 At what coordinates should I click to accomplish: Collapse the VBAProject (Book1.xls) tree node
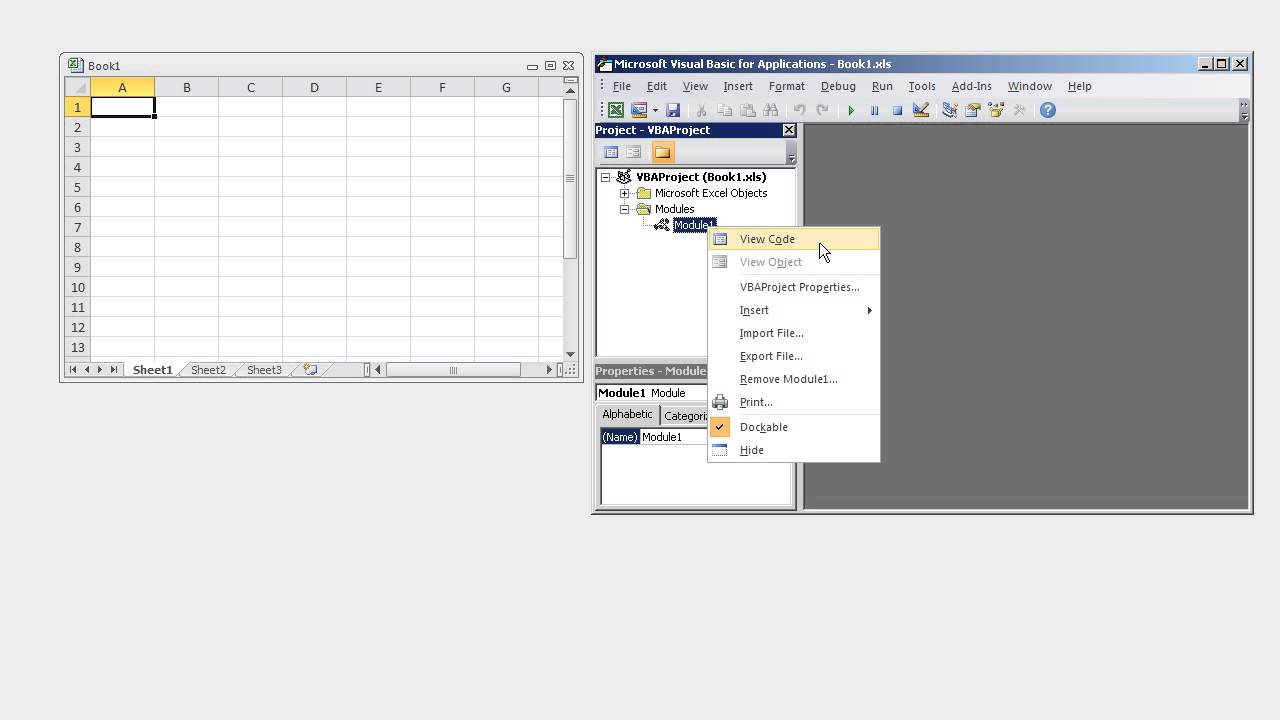click(606, 177)
